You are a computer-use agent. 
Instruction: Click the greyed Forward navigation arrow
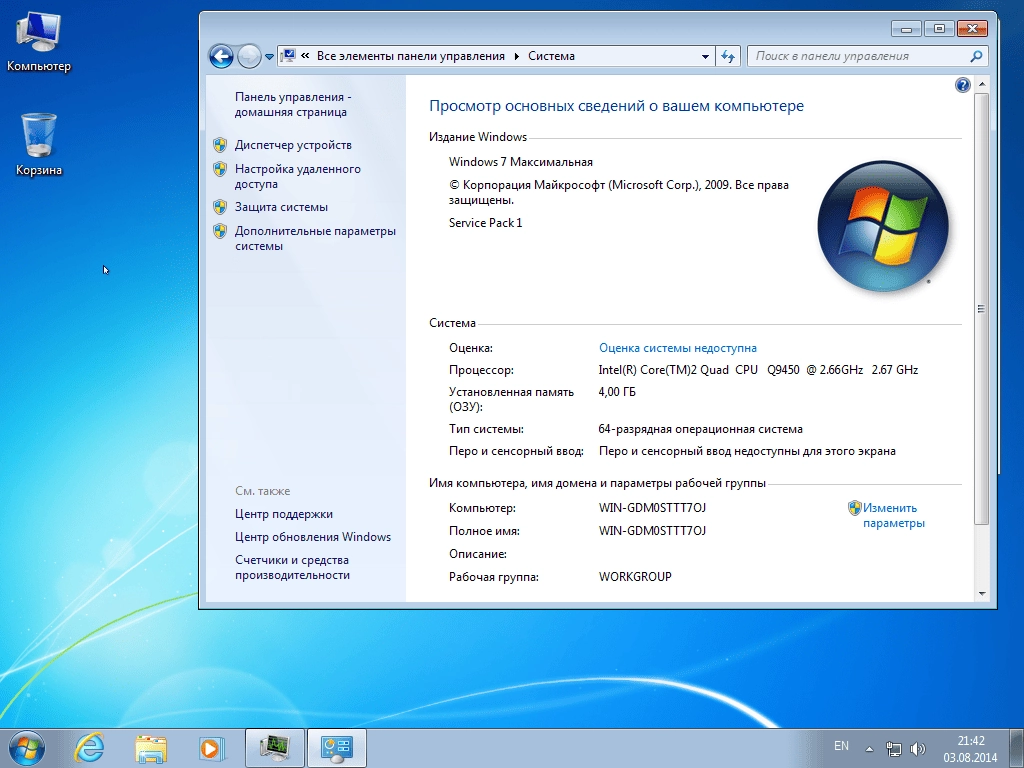tap(249, 56)
